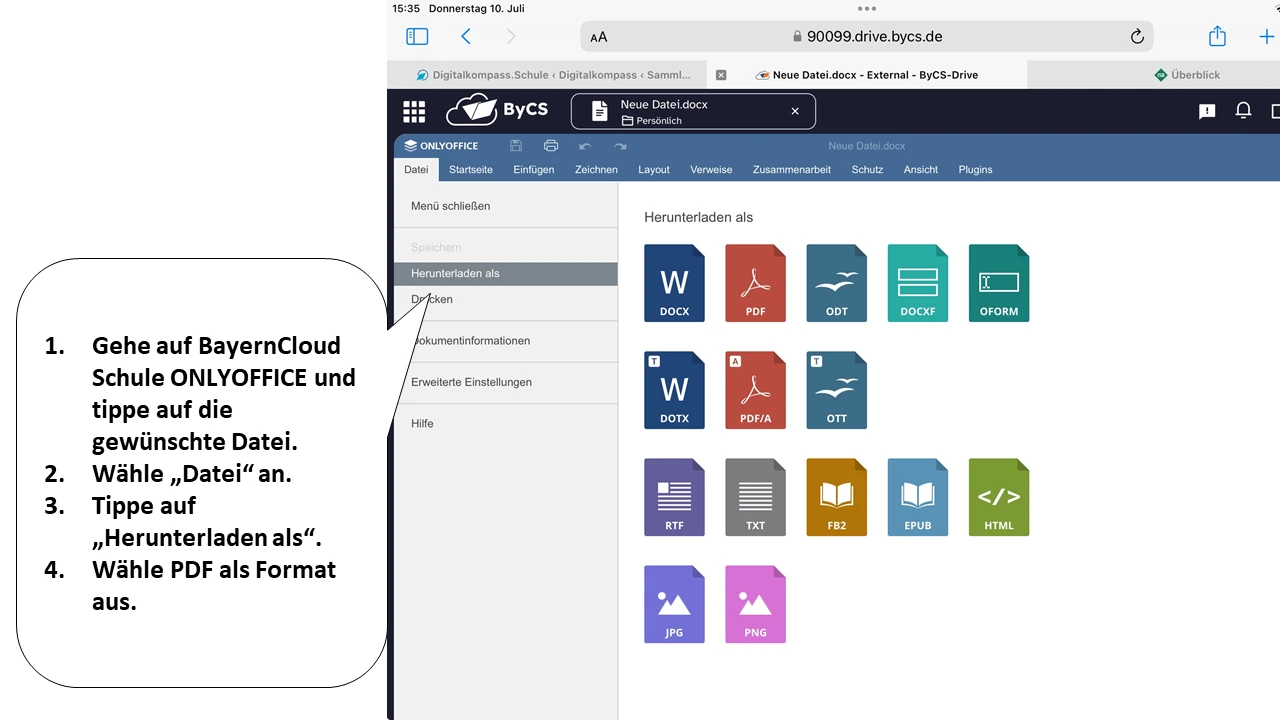Switch to the Layout tab
Viewport: 1280px width, 720px height.
pyautogui.click(x=653, y=170)
